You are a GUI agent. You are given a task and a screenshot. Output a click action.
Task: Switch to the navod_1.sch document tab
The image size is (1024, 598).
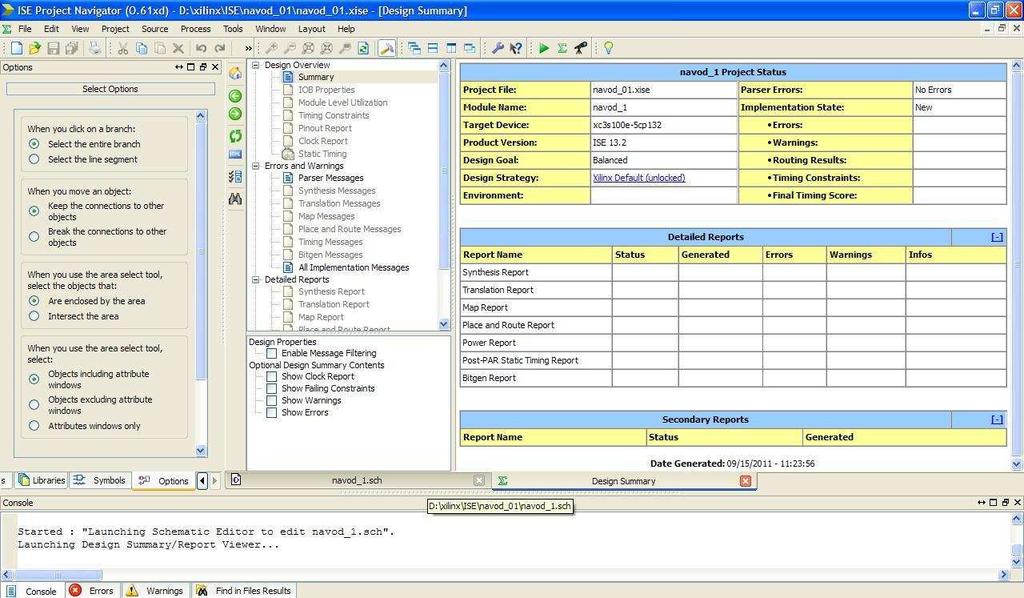[x=357, y=480]
